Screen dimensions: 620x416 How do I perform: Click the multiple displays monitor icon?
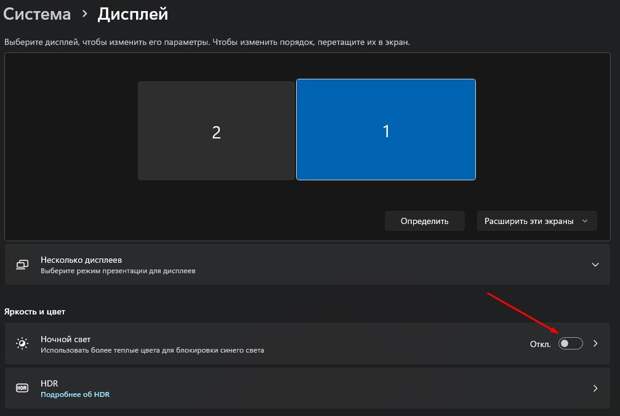22,265
